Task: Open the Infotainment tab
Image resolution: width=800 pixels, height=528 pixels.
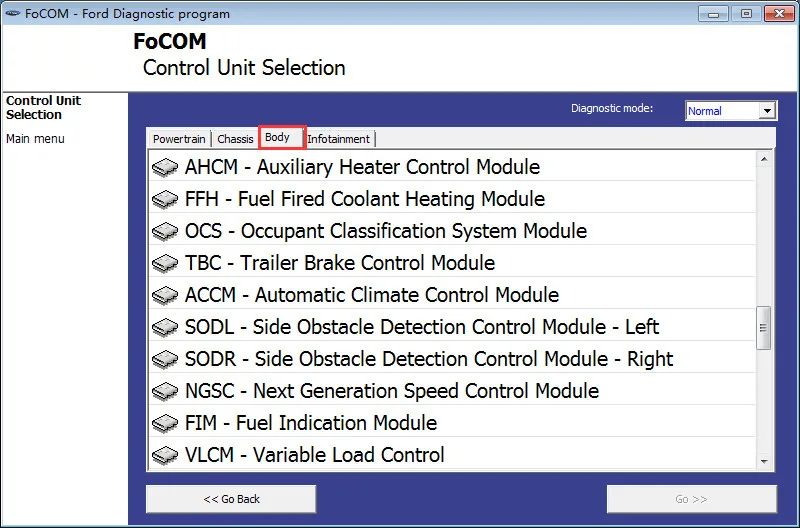Action: pyautogui.click(x=339, y=139)
